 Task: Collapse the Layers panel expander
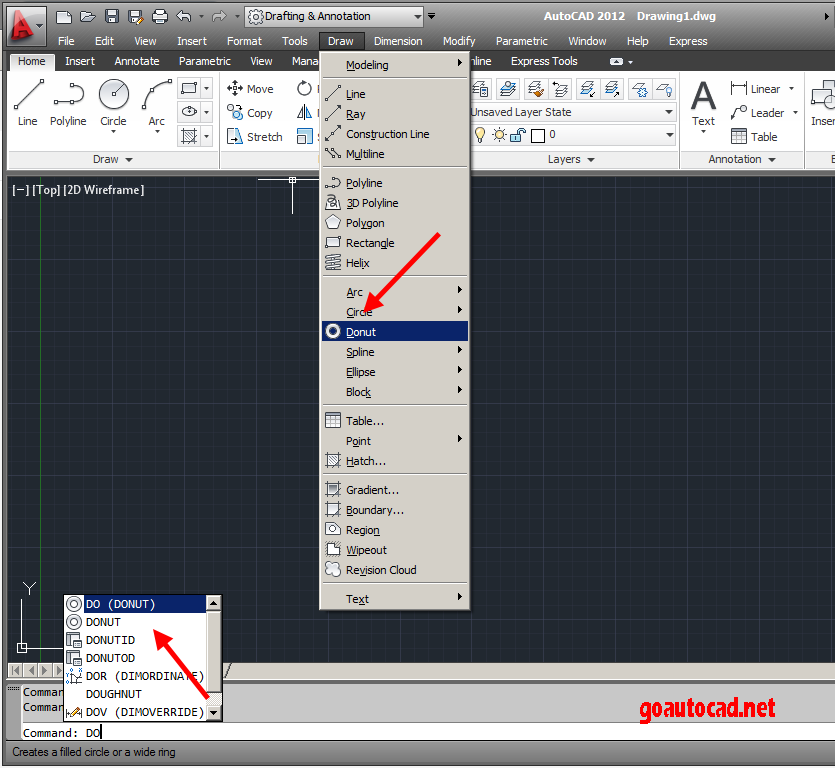[591, 159]
